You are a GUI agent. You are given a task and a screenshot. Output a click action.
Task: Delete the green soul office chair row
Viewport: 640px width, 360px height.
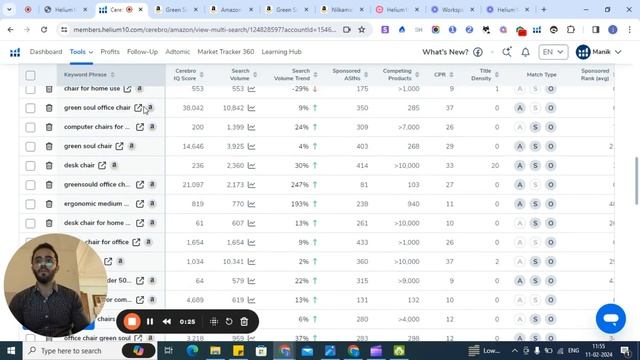49,108
